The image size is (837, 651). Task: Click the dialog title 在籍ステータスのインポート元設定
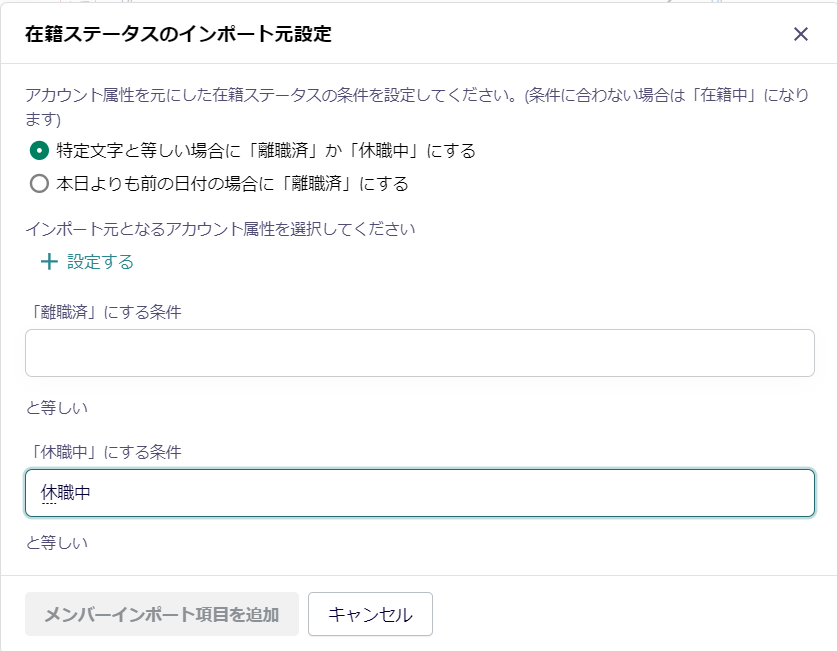[x=178, y=34]
